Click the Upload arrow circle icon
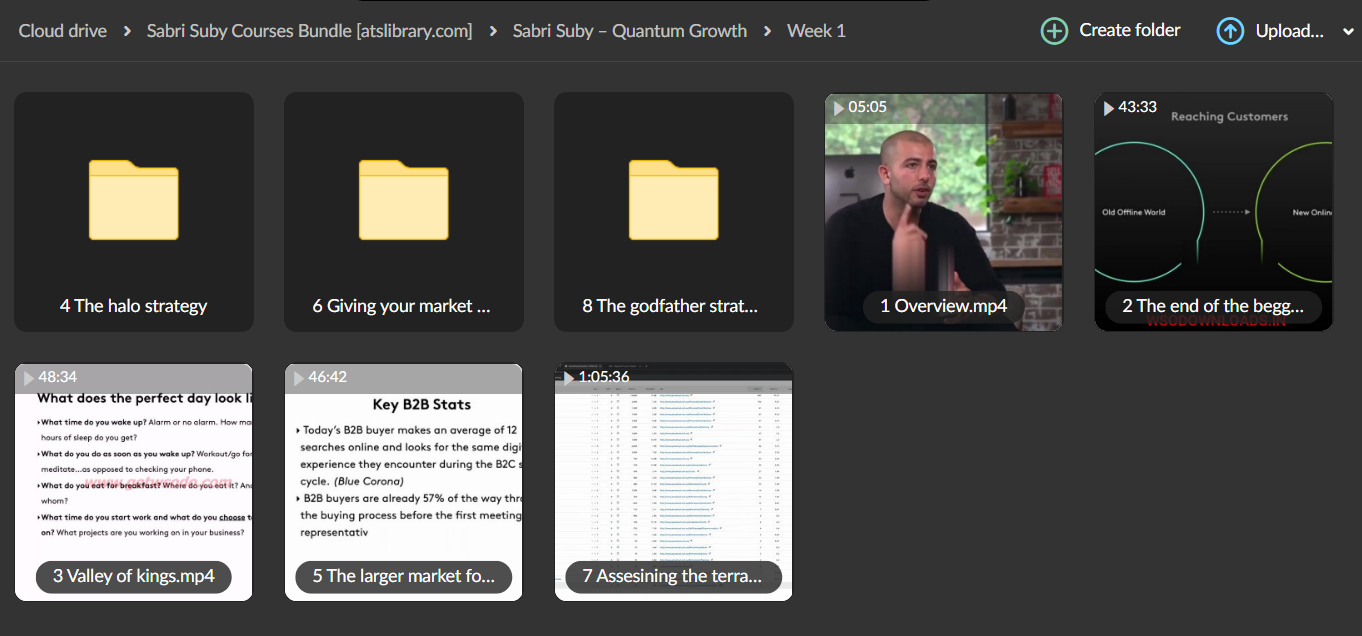Screen dimensions: 1362x636 click(1230, 31)
